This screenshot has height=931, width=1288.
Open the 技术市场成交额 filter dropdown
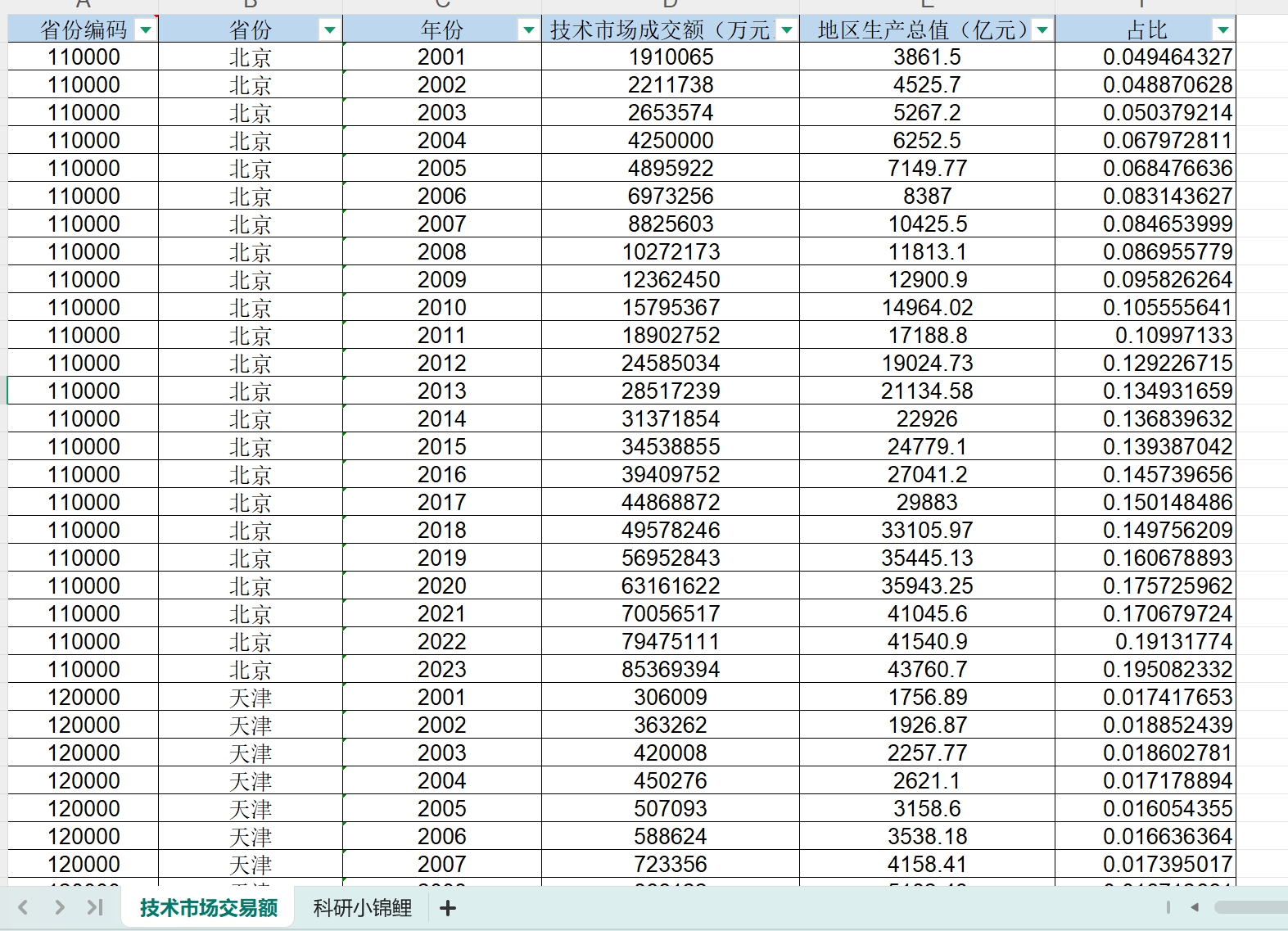tap(787, 30)
